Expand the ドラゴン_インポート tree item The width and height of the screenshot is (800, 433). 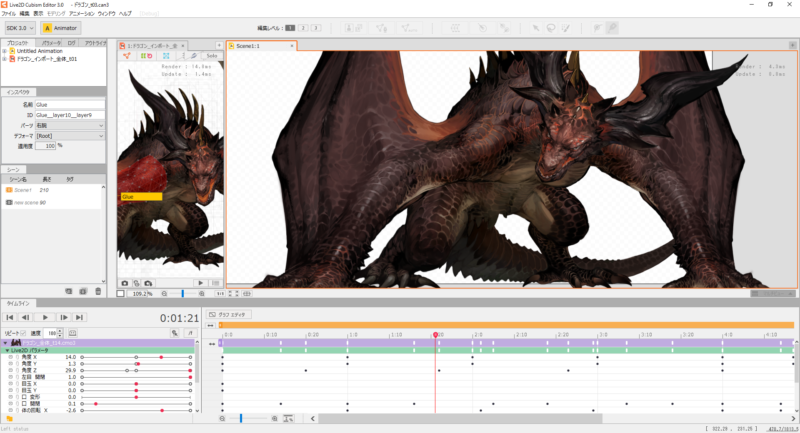point(5,59)
